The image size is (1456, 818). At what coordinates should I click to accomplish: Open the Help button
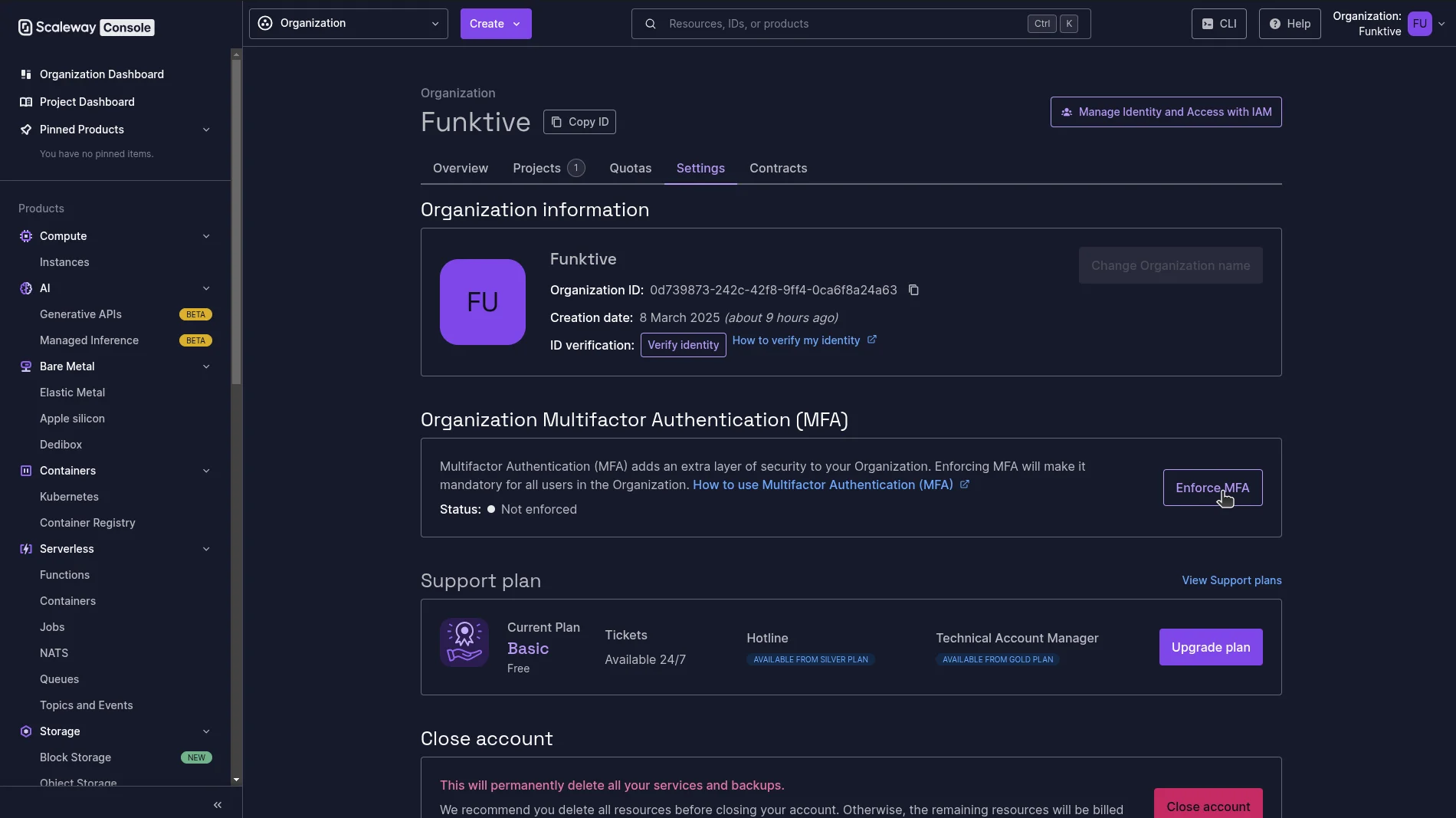(1290, 24)
